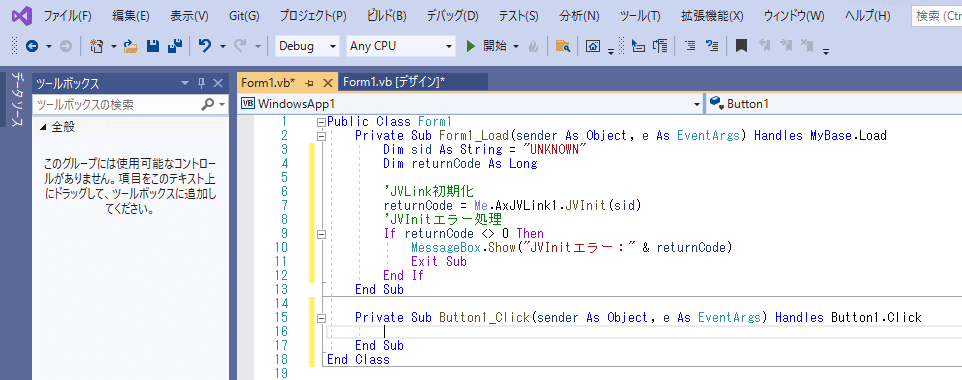Toggle the bookmark icon in toolbar
Screen dimensions: 962x380
pyautogui.click(x=741, y=46)
